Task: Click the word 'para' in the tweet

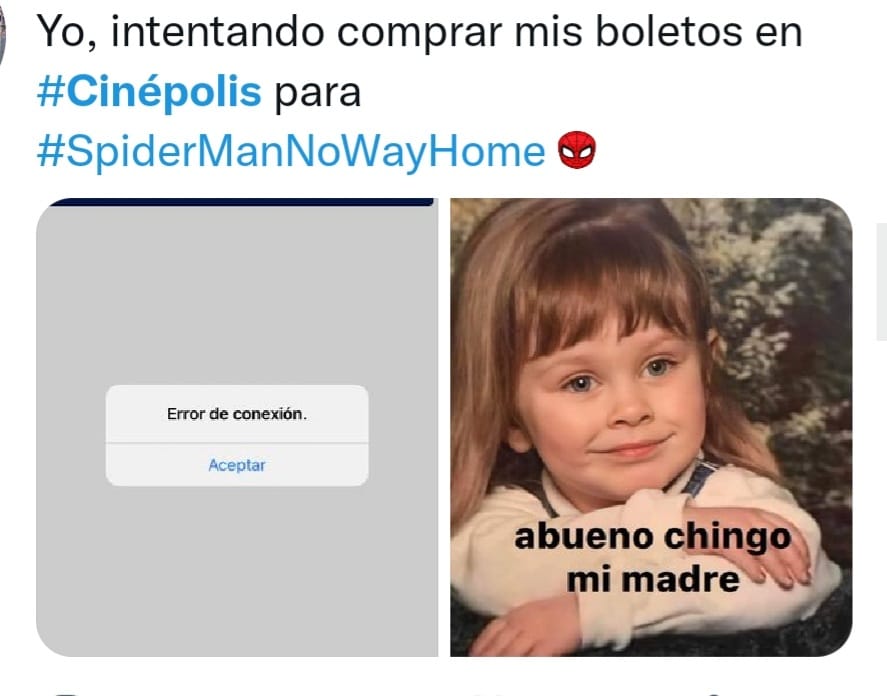Action: [317, 93]
